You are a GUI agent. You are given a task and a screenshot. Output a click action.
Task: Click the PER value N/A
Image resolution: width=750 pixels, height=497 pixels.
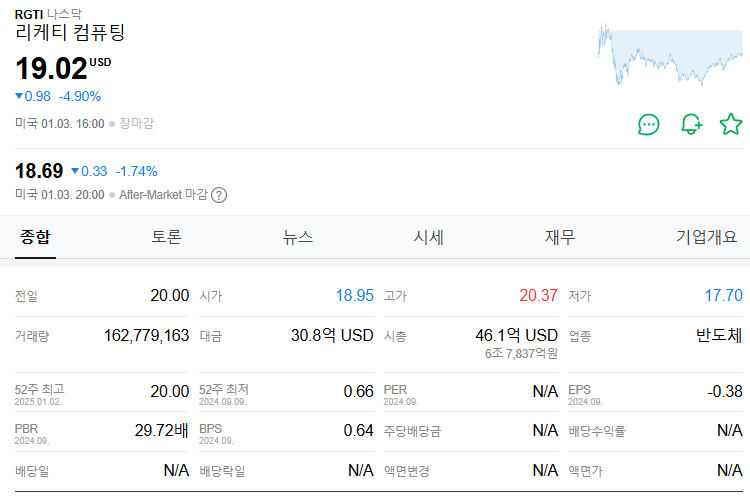pos(545,391)
